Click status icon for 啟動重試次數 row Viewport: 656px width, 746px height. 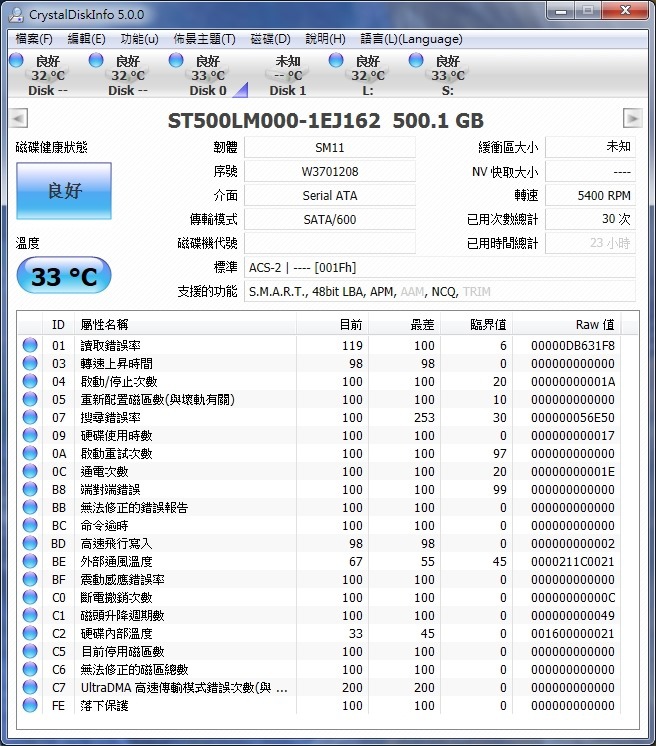coord(30,453)
